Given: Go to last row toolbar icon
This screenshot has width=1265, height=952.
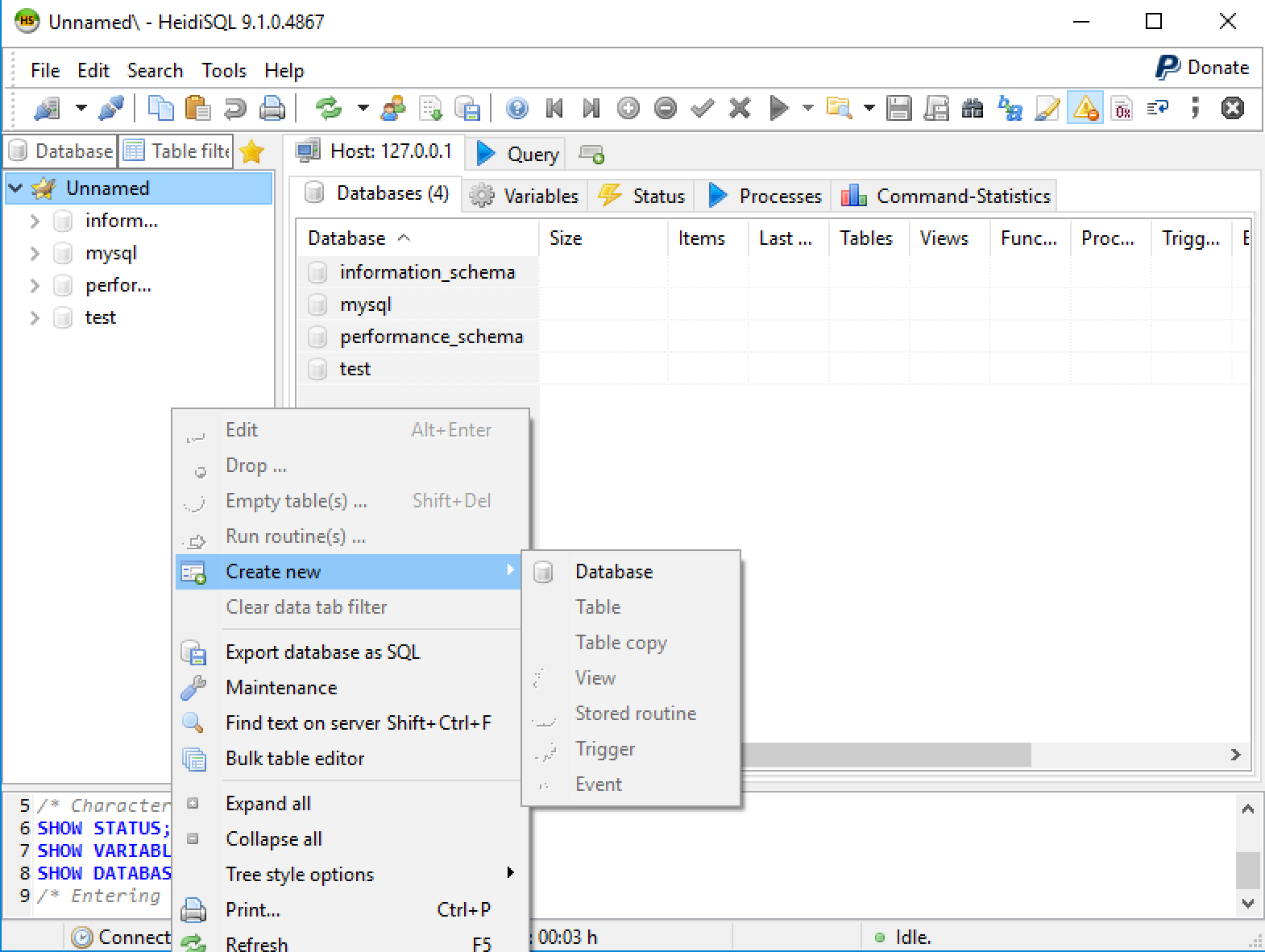Looking at the screenshot, I should coord(591,108).
